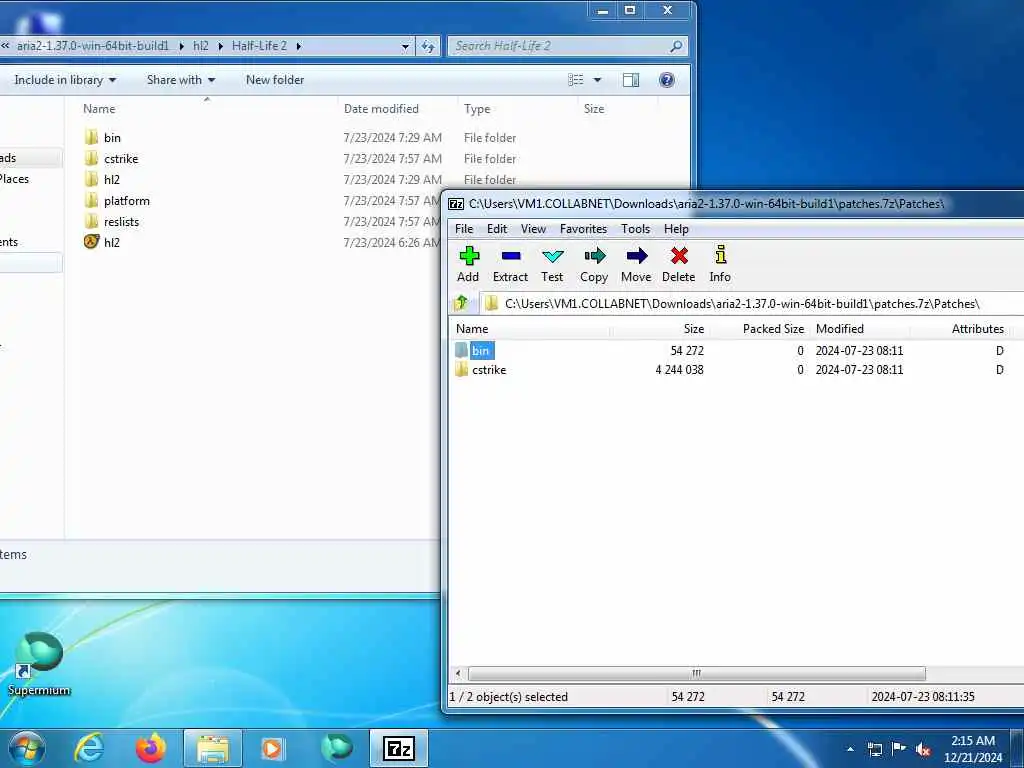Open the Help menu in 7-Zip
Viewport: 1024px width, 768px height.
click(x=676, y=229)
